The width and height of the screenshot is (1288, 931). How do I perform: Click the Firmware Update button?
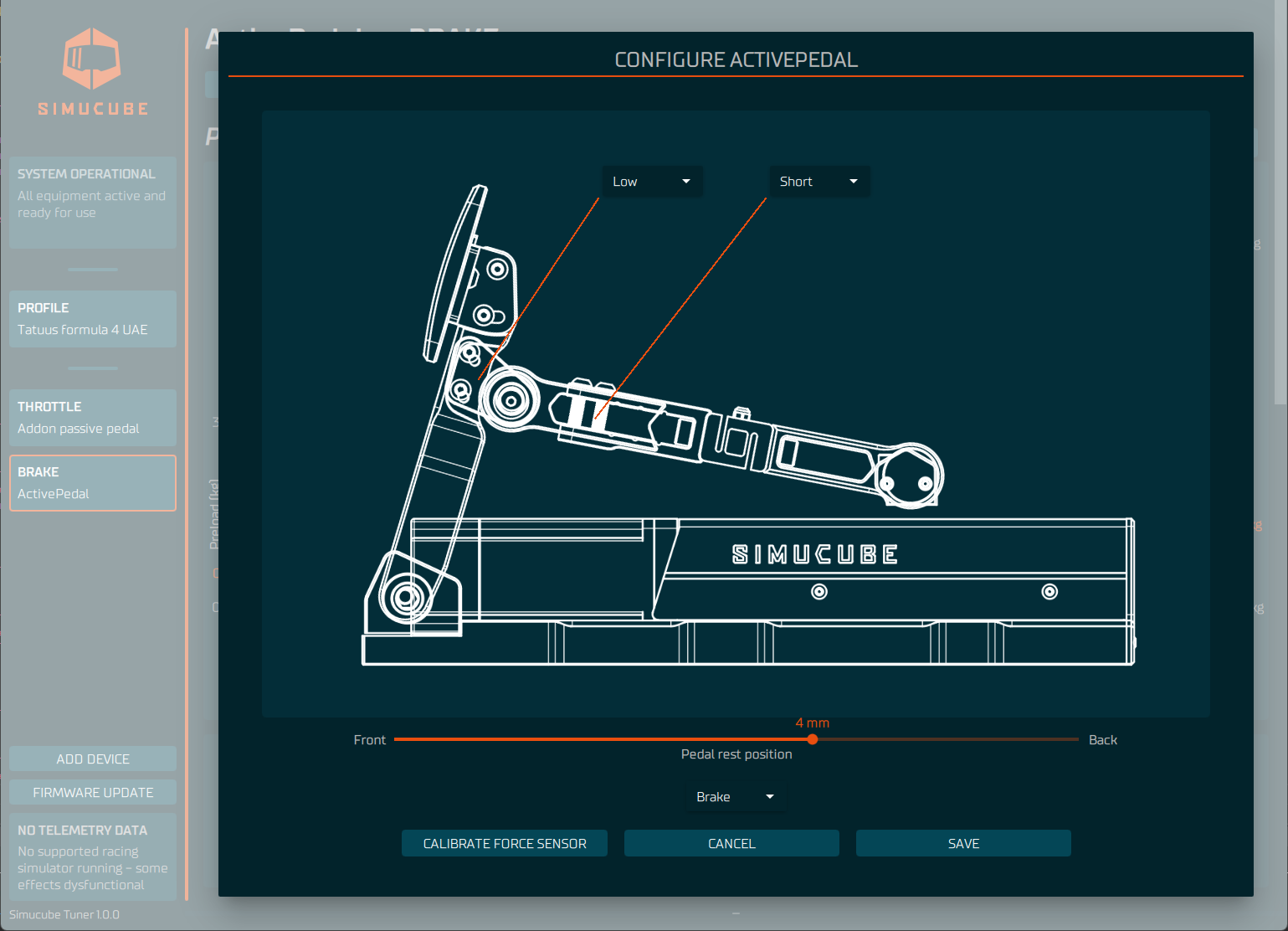click(93, 792)
